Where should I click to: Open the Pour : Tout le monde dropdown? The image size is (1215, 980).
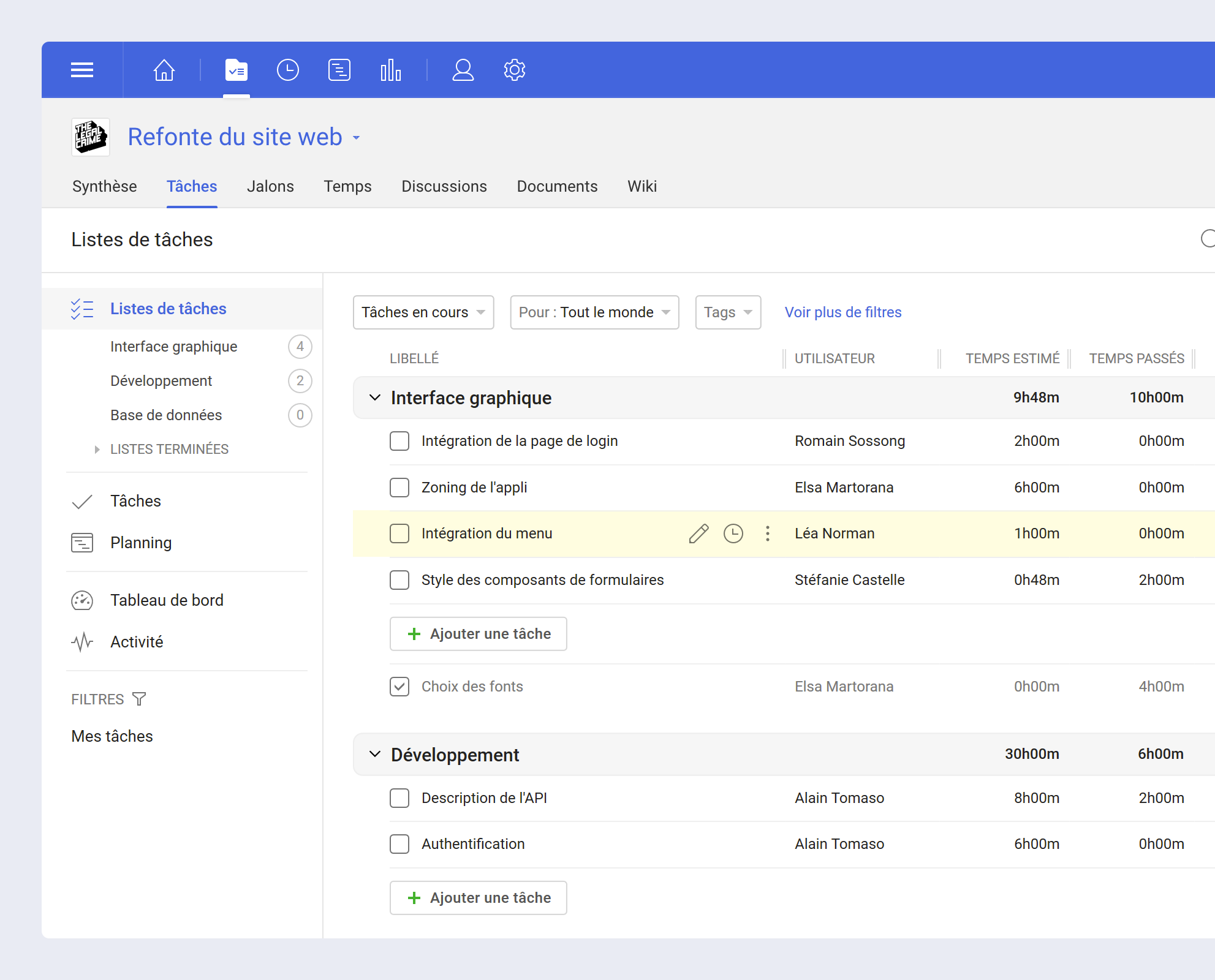(594, 312)
